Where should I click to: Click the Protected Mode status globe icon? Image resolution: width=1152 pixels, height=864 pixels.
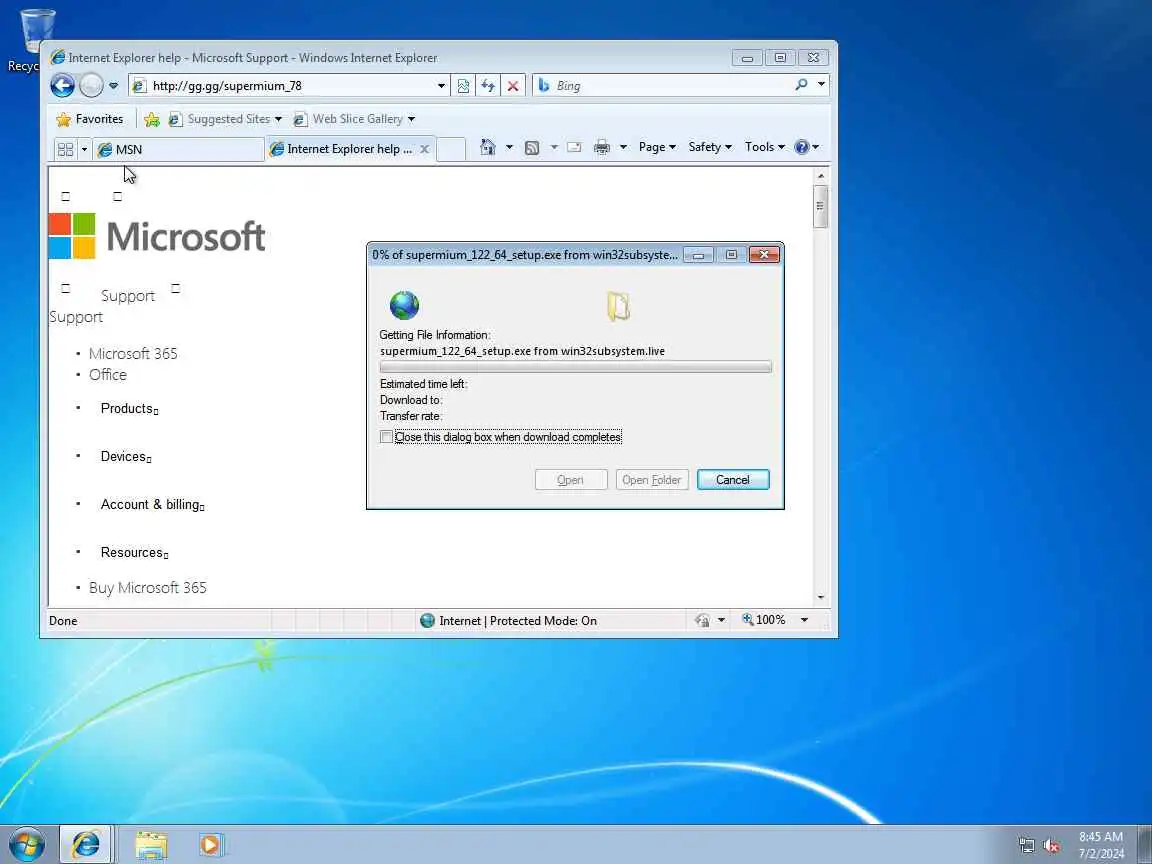coord(427,621)
